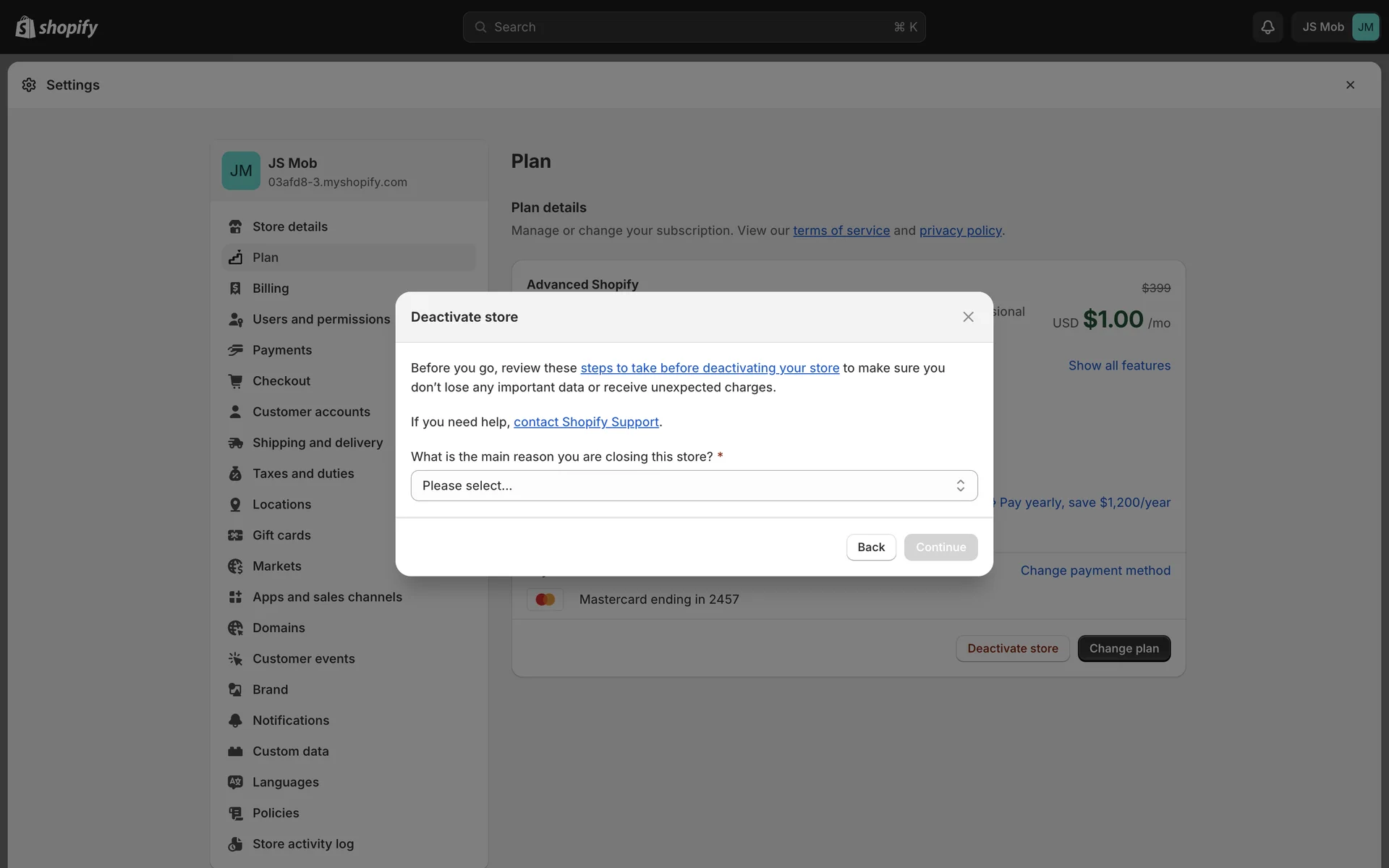
Task: Open Store activity log
Action: coord(302,844)
